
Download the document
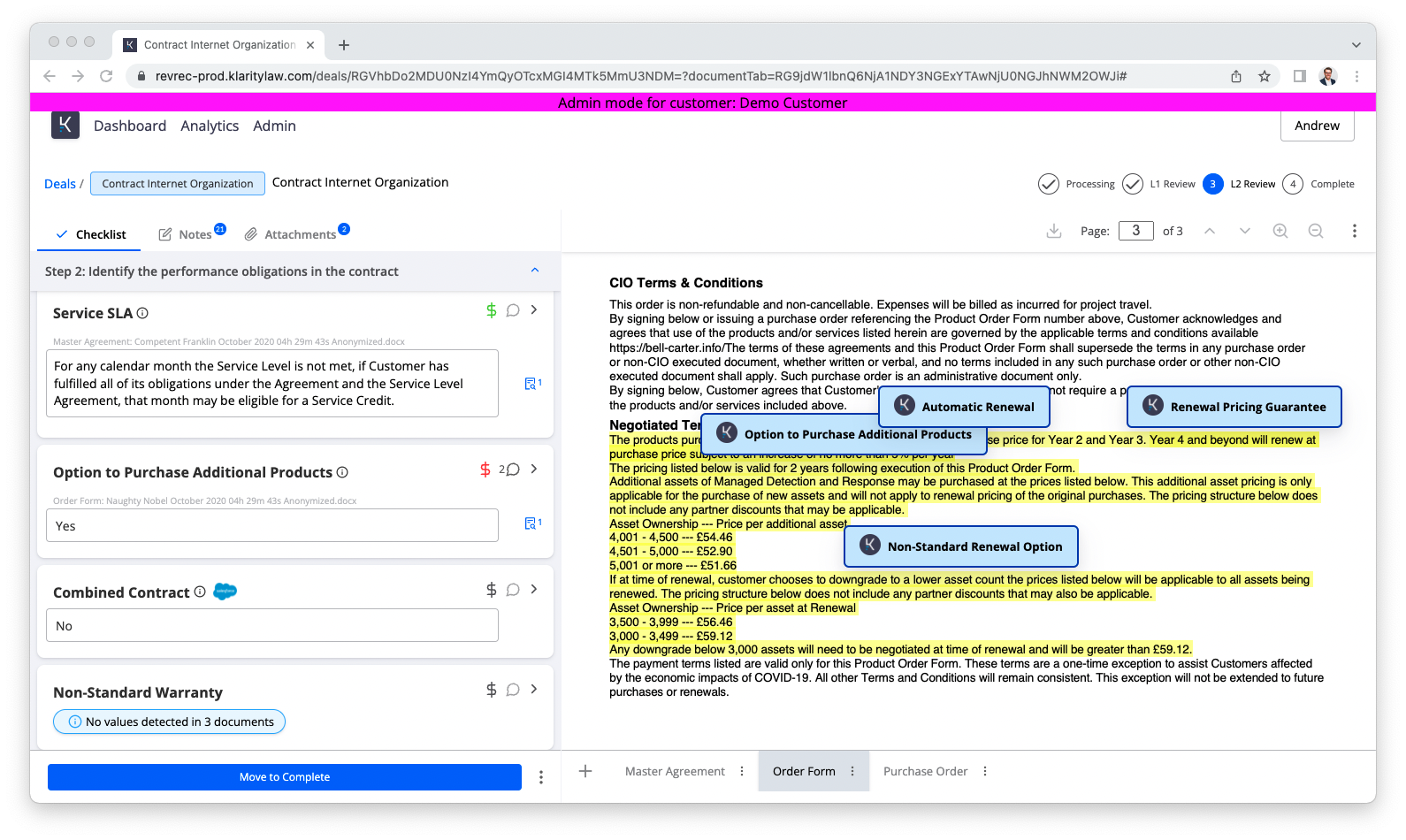tap(1054, 231)
